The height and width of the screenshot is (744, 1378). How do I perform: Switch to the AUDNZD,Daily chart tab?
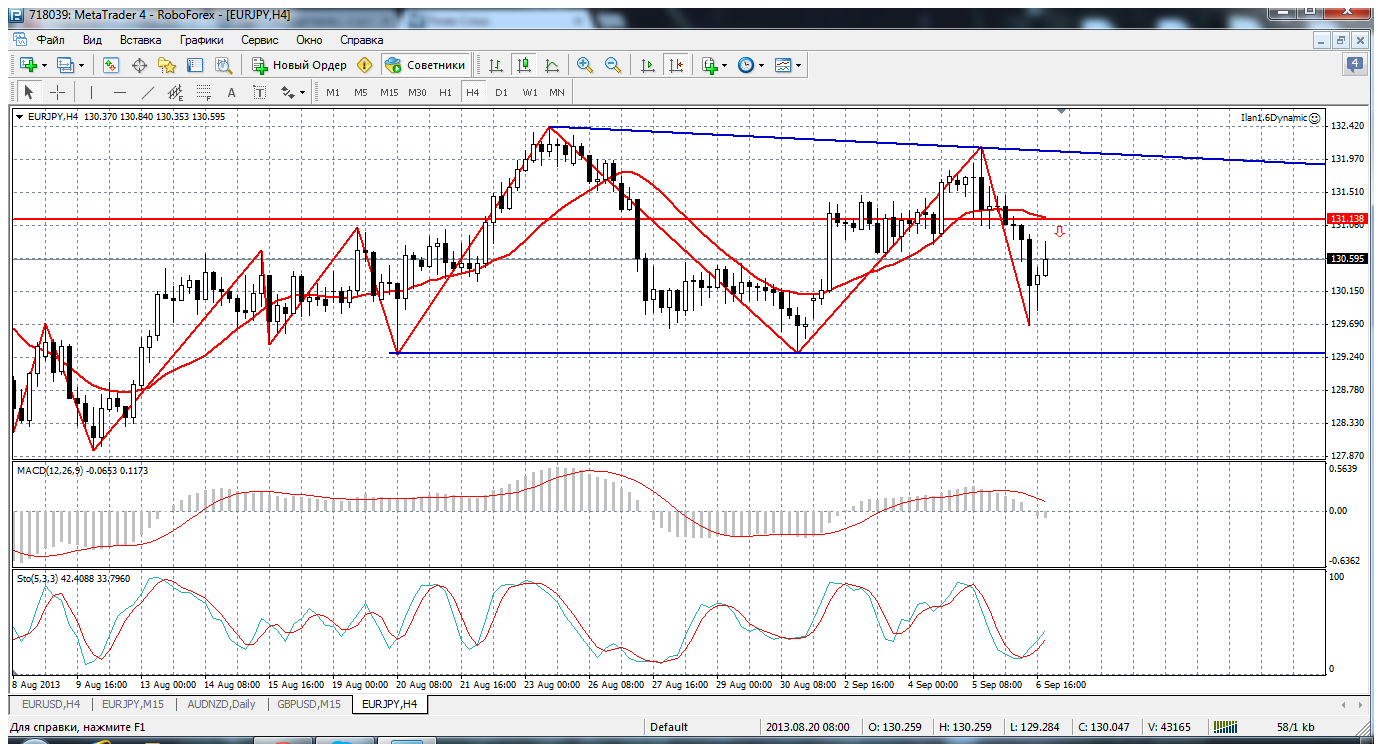220,704
